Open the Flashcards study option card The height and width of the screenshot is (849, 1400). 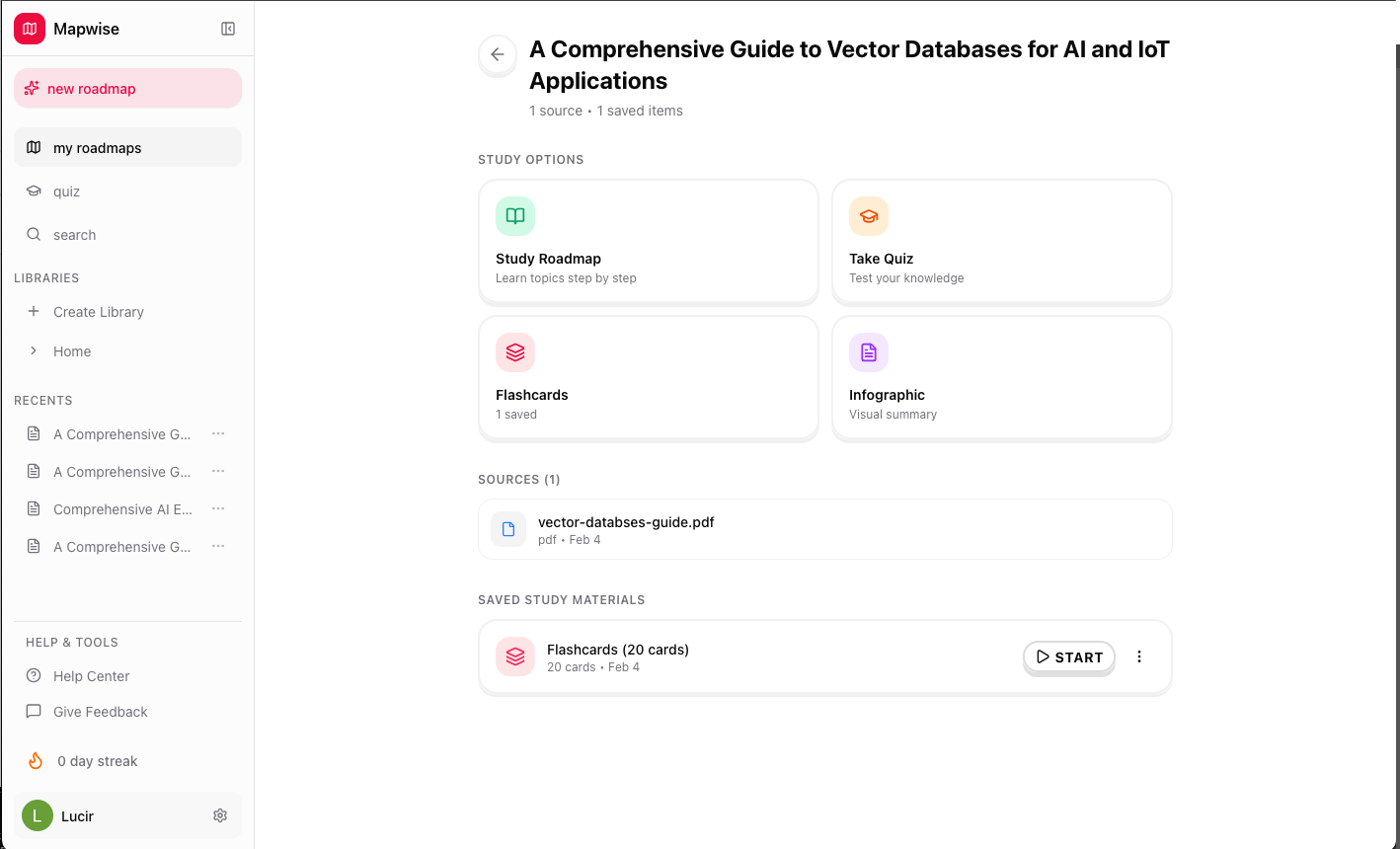pos(648,378)
